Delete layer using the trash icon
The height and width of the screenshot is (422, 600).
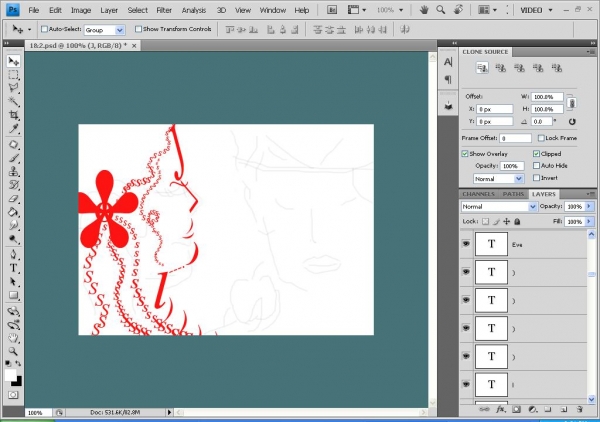pos(579,409)
